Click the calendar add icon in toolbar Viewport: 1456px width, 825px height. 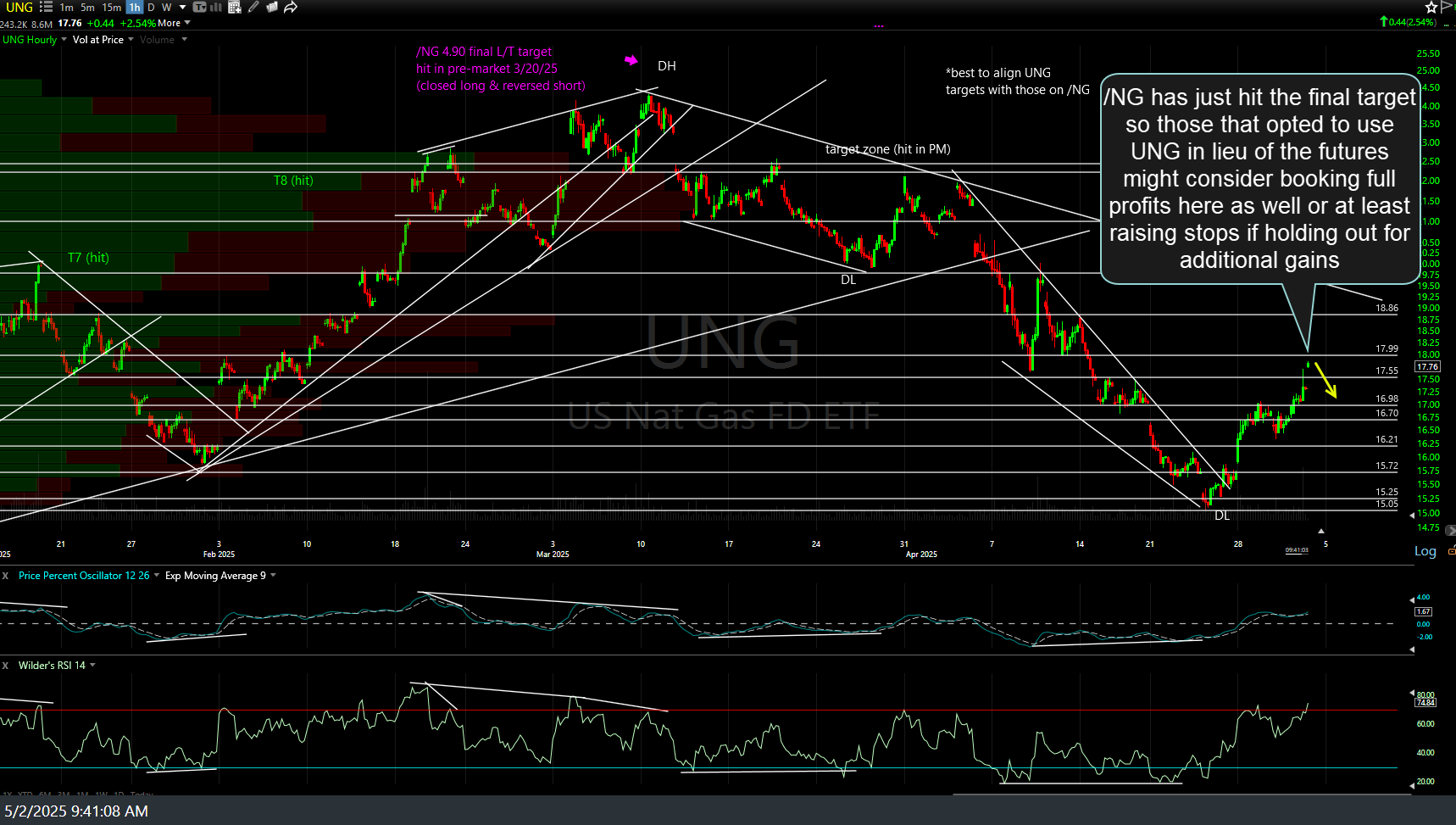[x=235, y=8]
